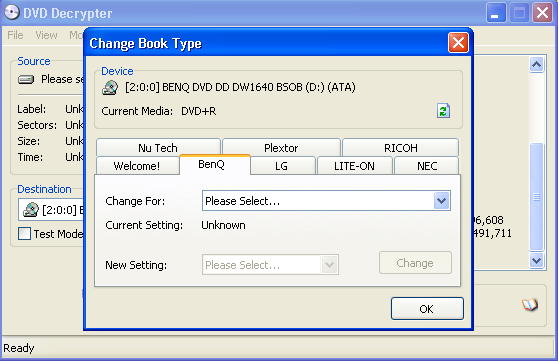Click the Source drive icon in main window
The image size is (558, 361).
click(x=26, y=79)
